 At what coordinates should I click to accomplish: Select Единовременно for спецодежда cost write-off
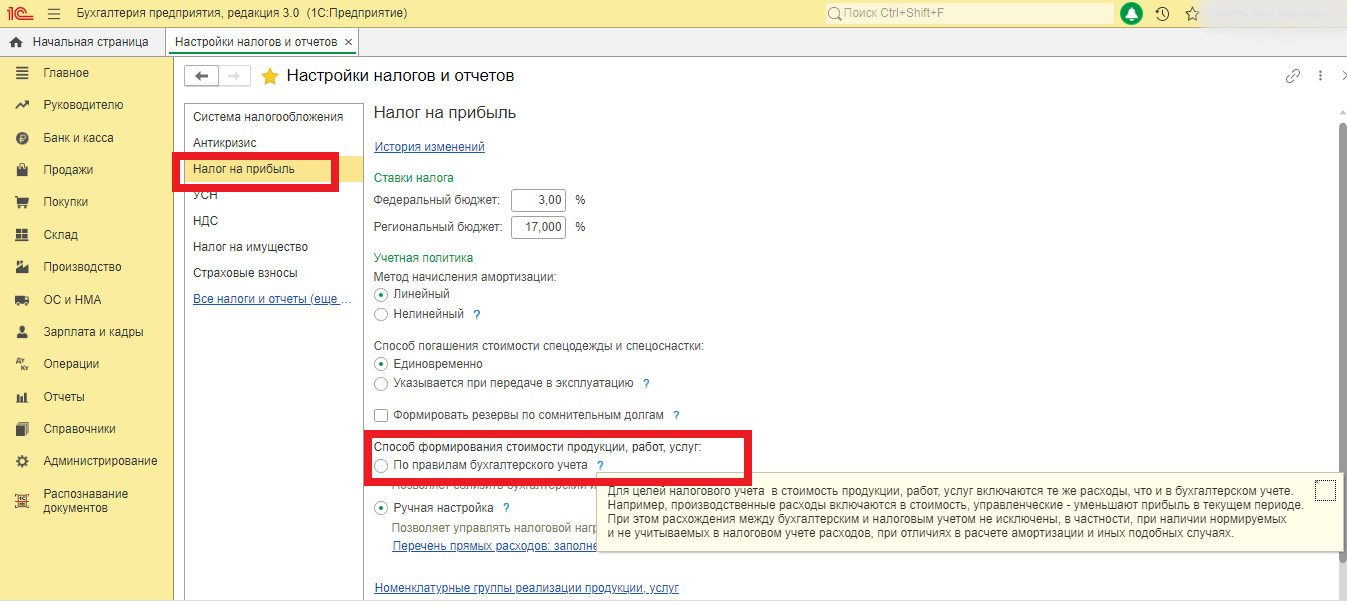click(x=381, y=364)
